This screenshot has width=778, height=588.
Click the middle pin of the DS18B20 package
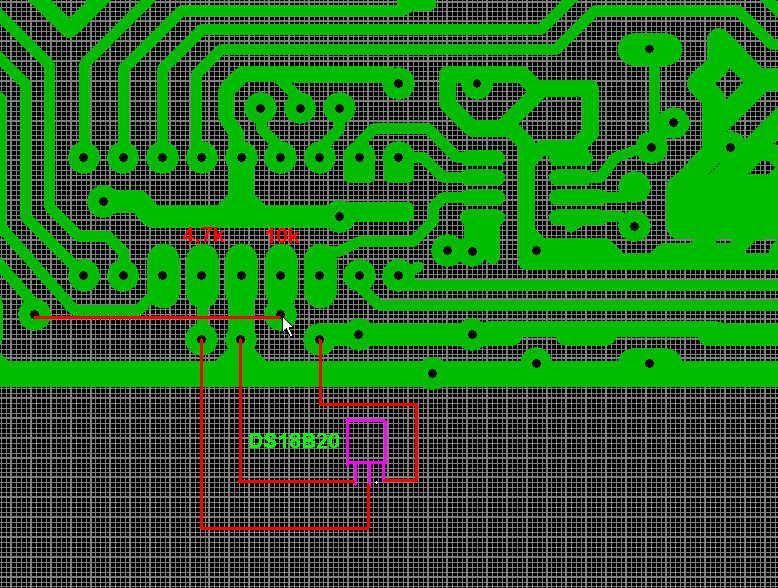click(x=368, y=472)
